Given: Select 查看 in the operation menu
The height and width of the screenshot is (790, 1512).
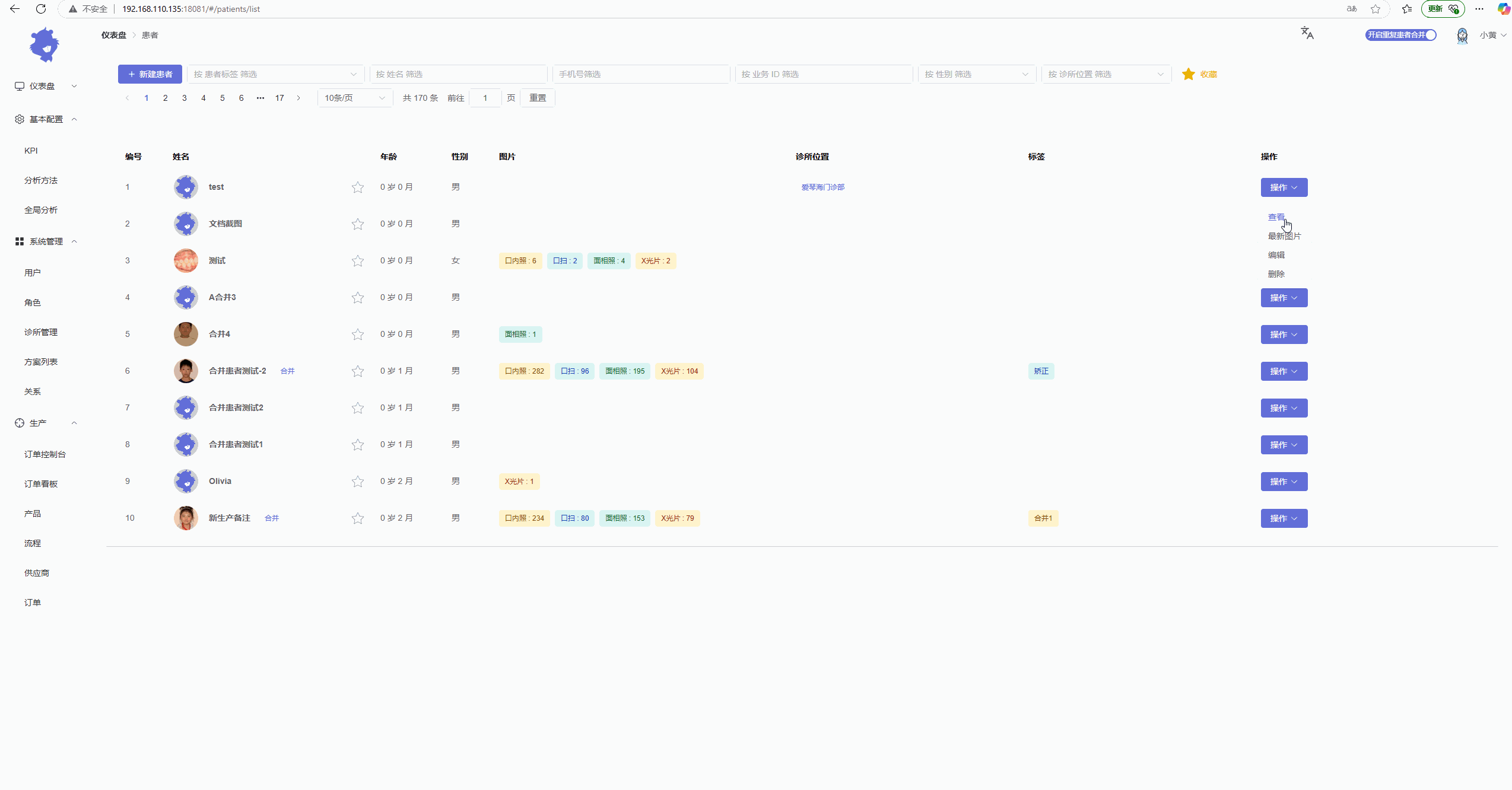Looking at the screenshot, I should [1276, 217].
